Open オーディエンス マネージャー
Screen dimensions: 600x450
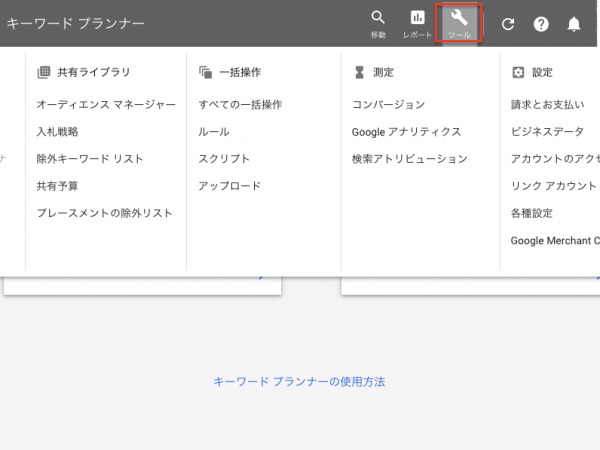[106, 104]
